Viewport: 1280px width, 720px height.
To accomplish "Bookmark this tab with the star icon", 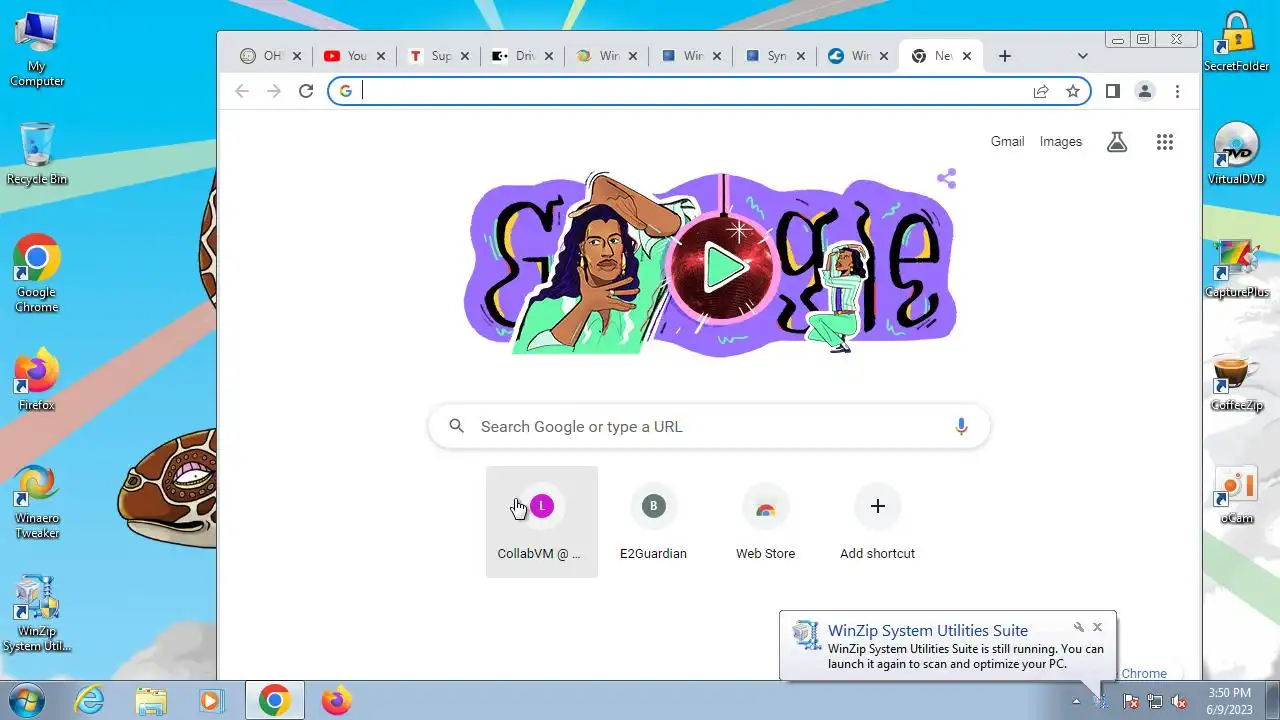I will (1073, 91).
